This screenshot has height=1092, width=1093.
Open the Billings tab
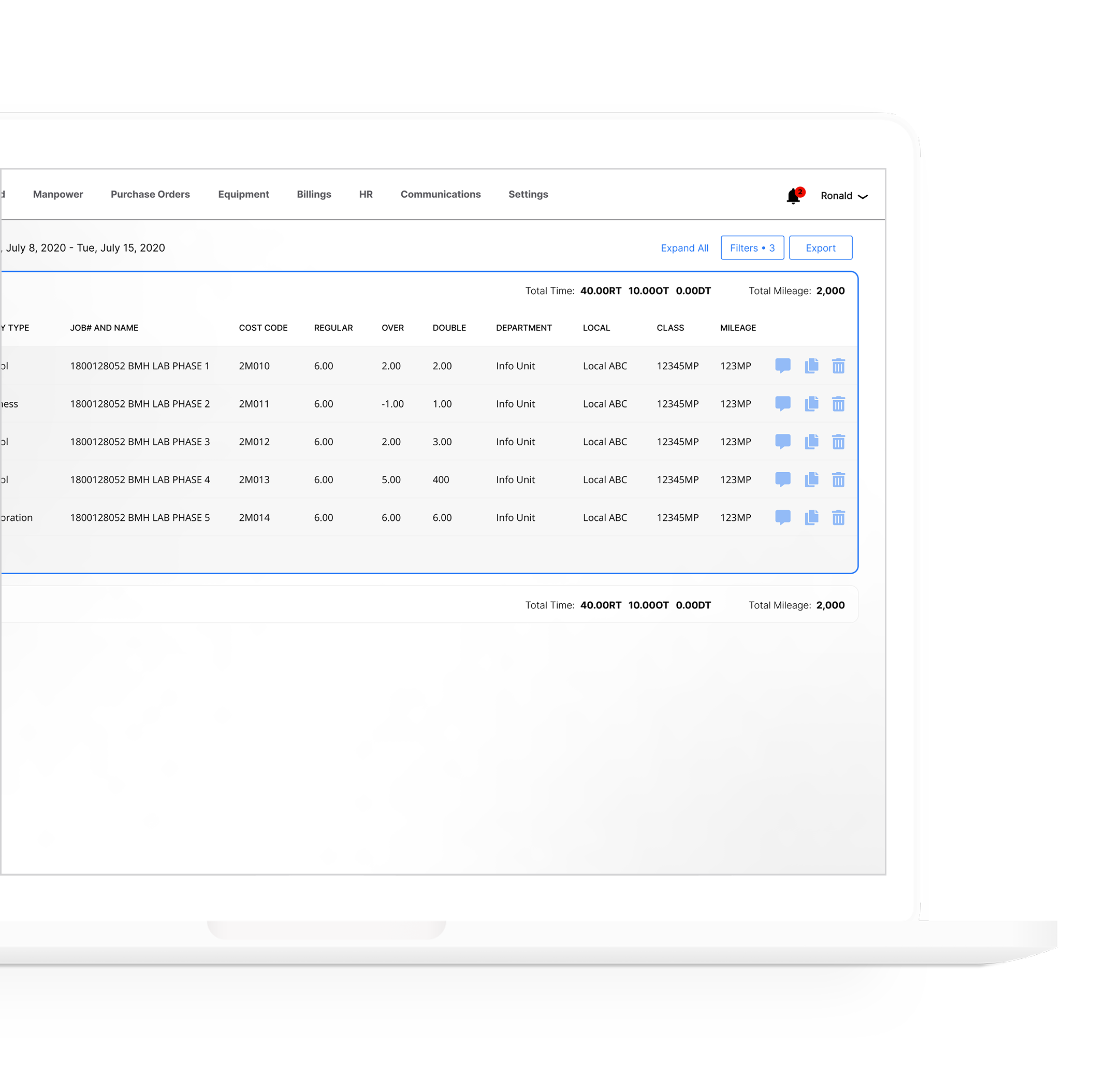coord(314,195)
